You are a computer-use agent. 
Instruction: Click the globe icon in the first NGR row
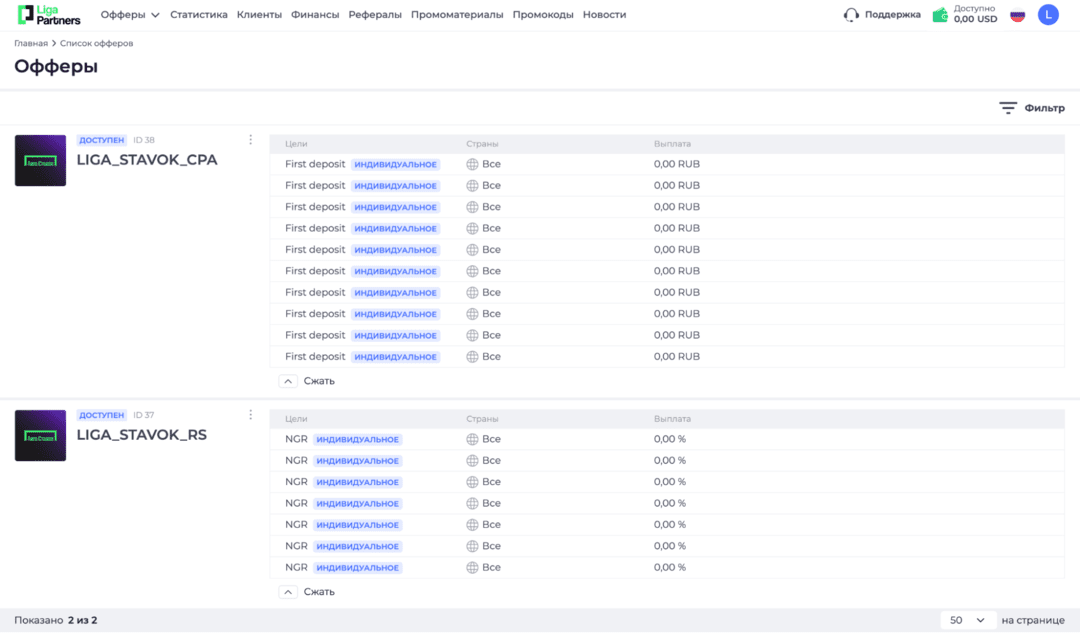pyautogui.click(x=469, y=438)
